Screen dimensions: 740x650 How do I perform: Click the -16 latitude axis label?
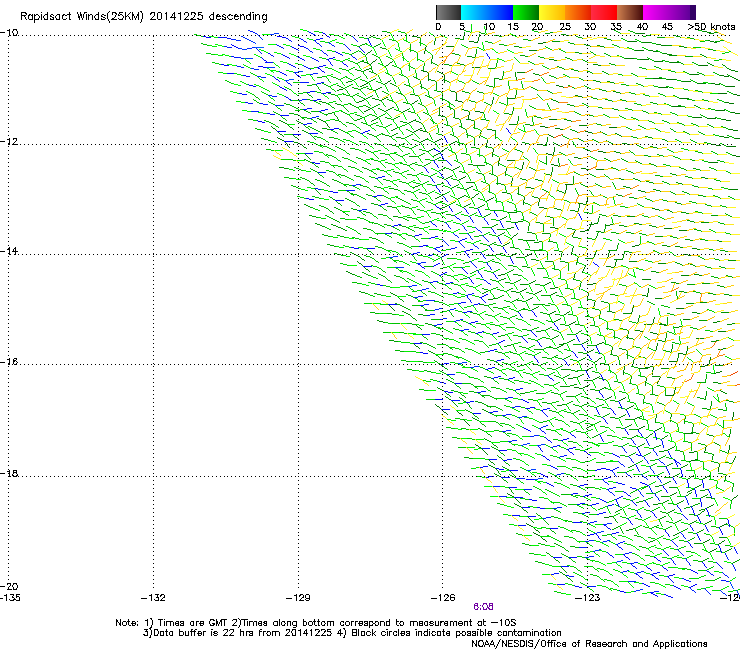pos(9,362)
